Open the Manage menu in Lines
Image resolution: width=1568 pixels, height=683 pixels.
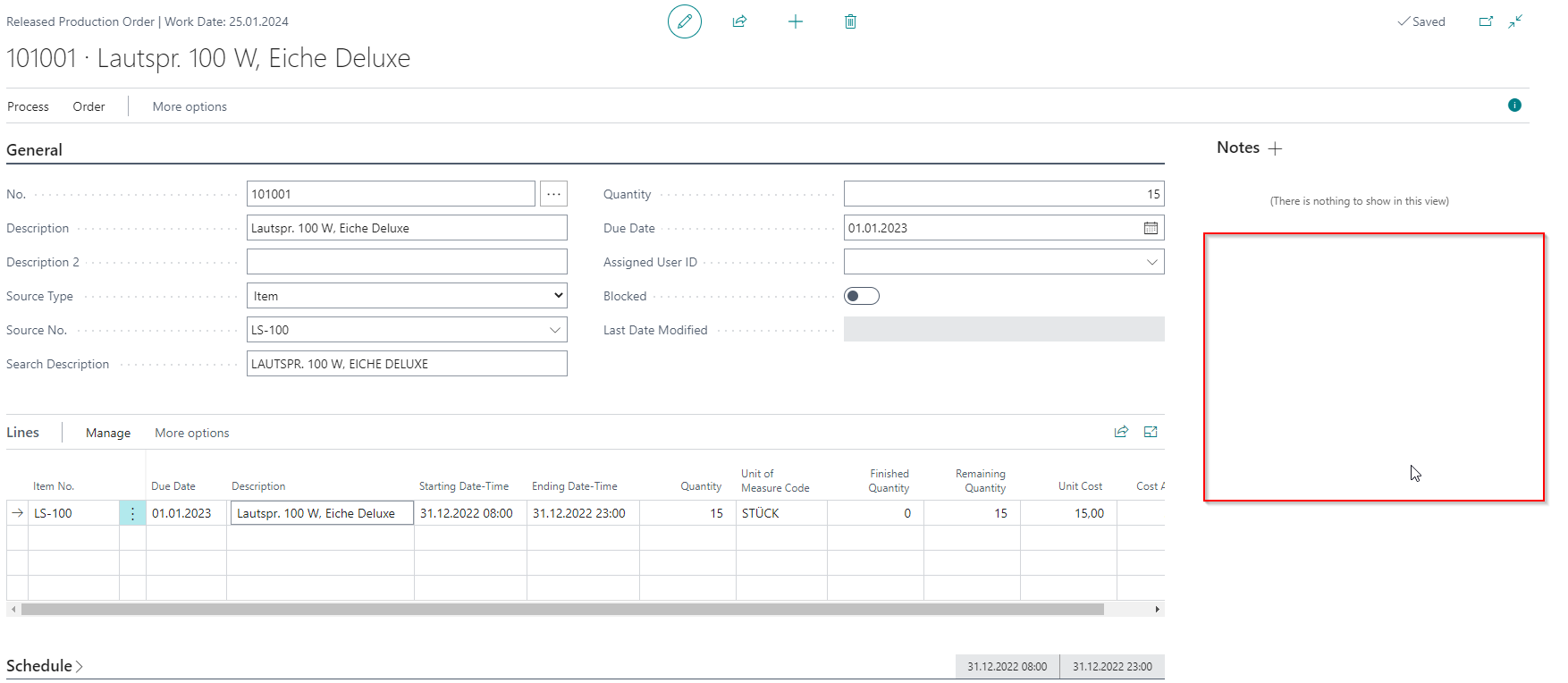pos(108,433)
